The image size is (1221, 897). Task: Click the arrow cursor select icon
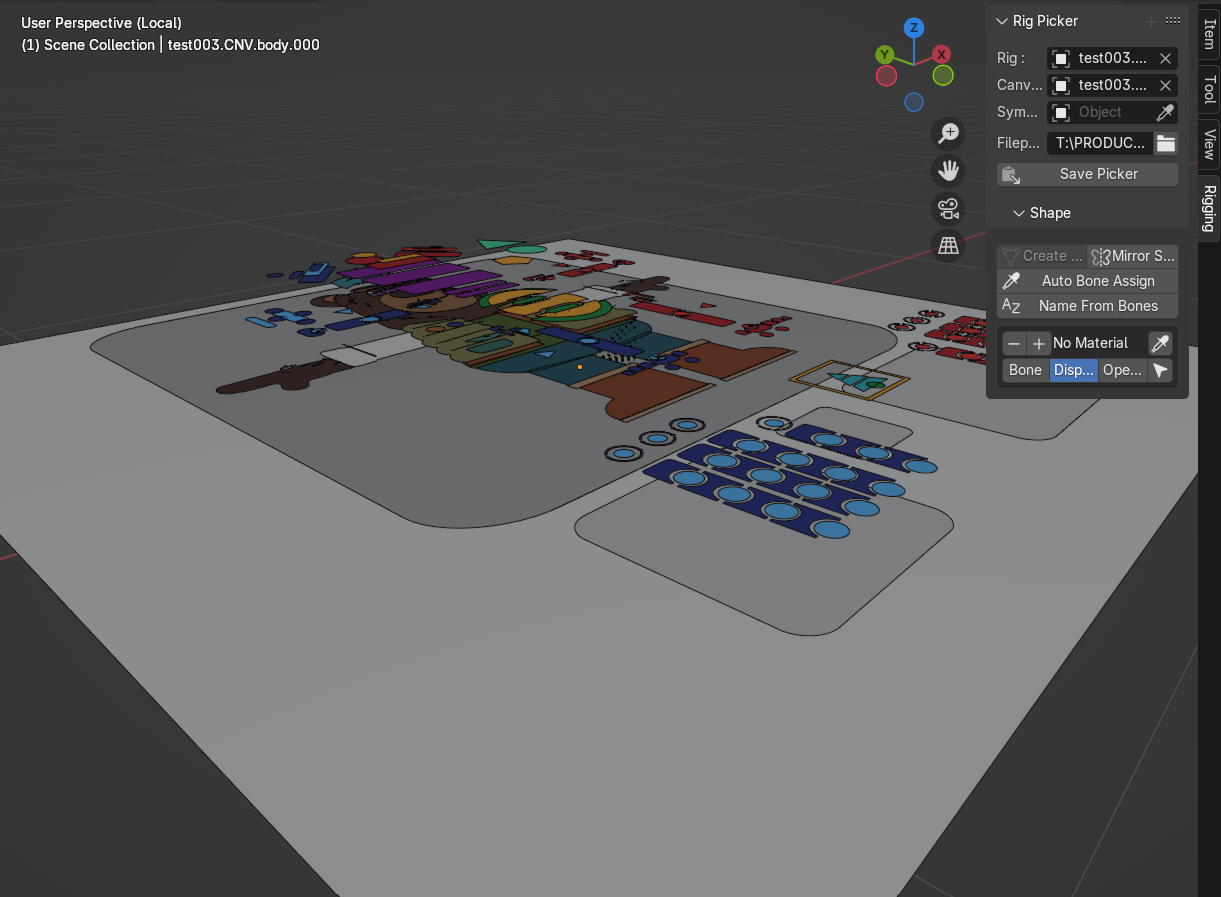1160,371
